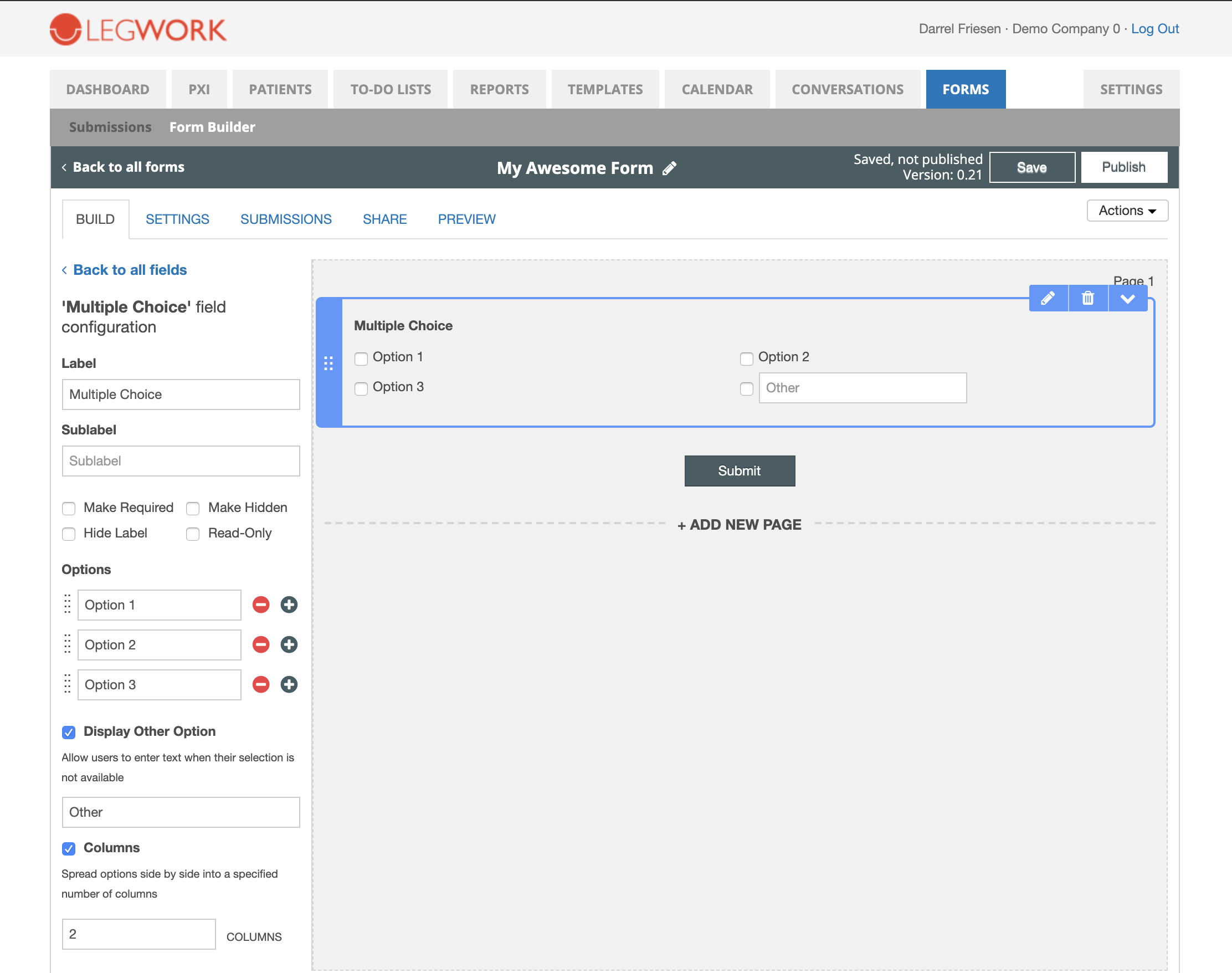
Task: Click the Log Out link
Action: pos(1154,29)
